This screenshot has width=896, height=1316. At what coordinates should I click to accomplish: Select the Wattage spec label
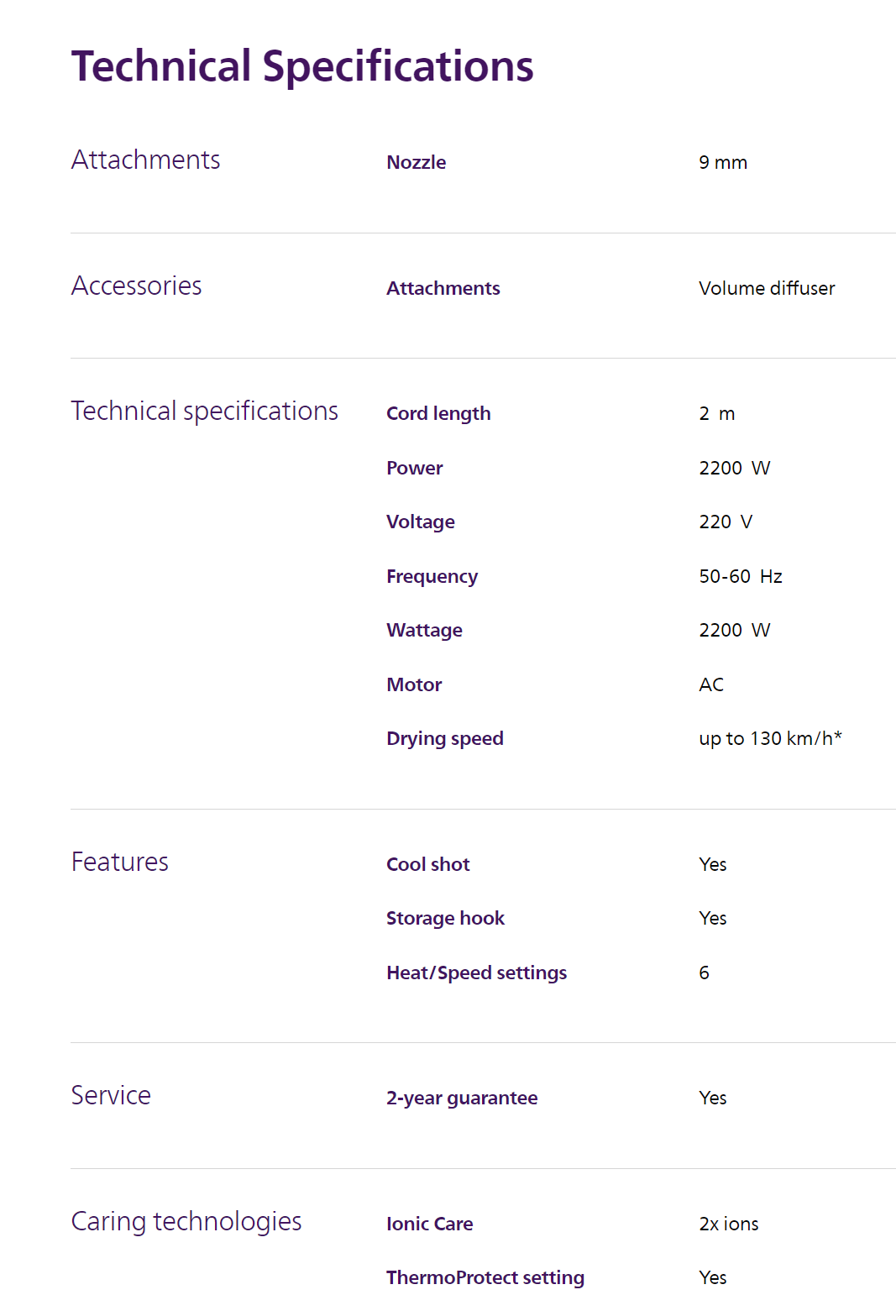coord(424,630)
